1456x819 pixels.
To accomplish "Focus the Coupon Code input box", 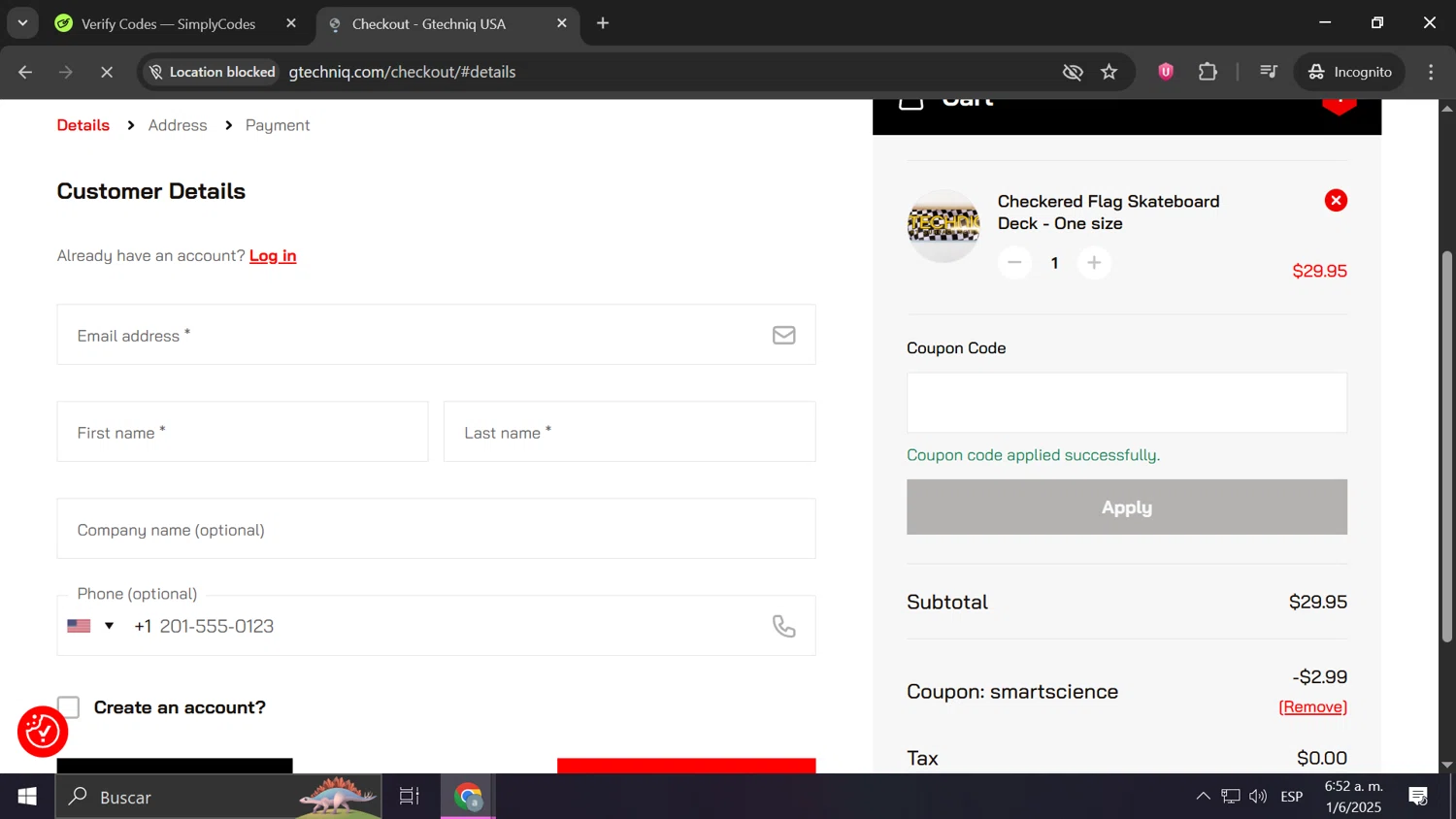I will [1126, 403].
